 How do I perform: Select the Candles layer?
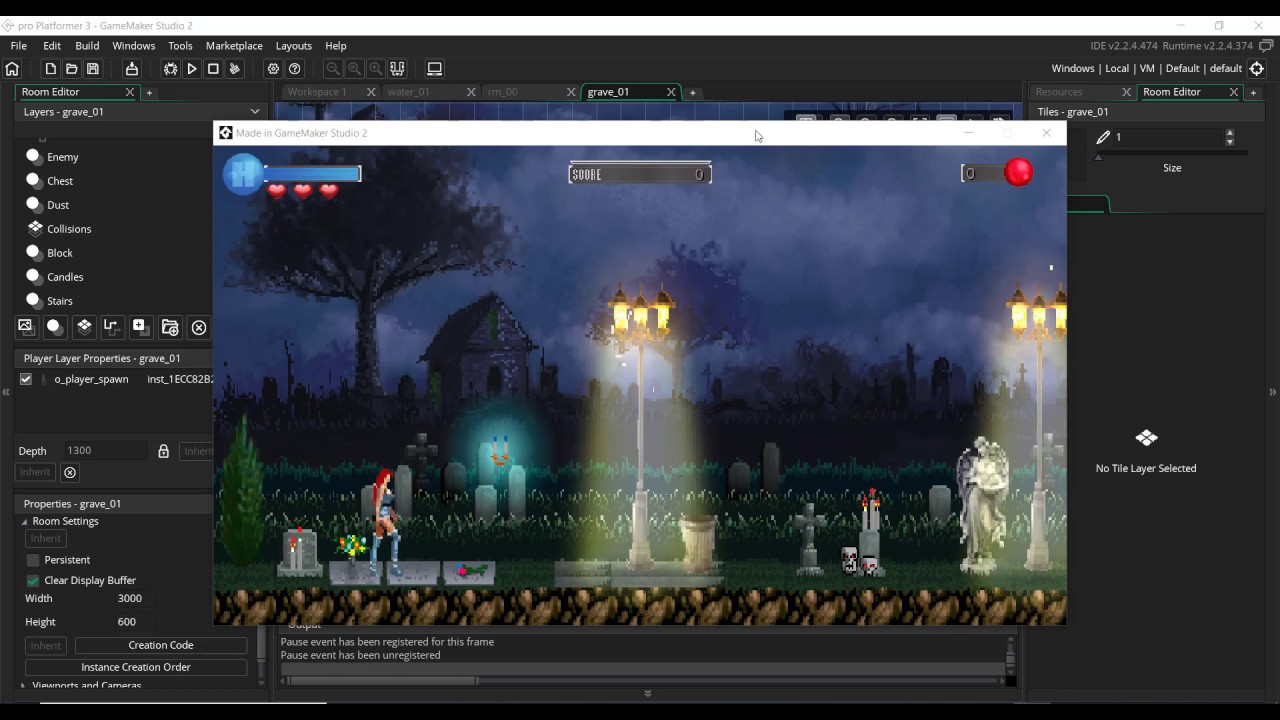point(65,277)
